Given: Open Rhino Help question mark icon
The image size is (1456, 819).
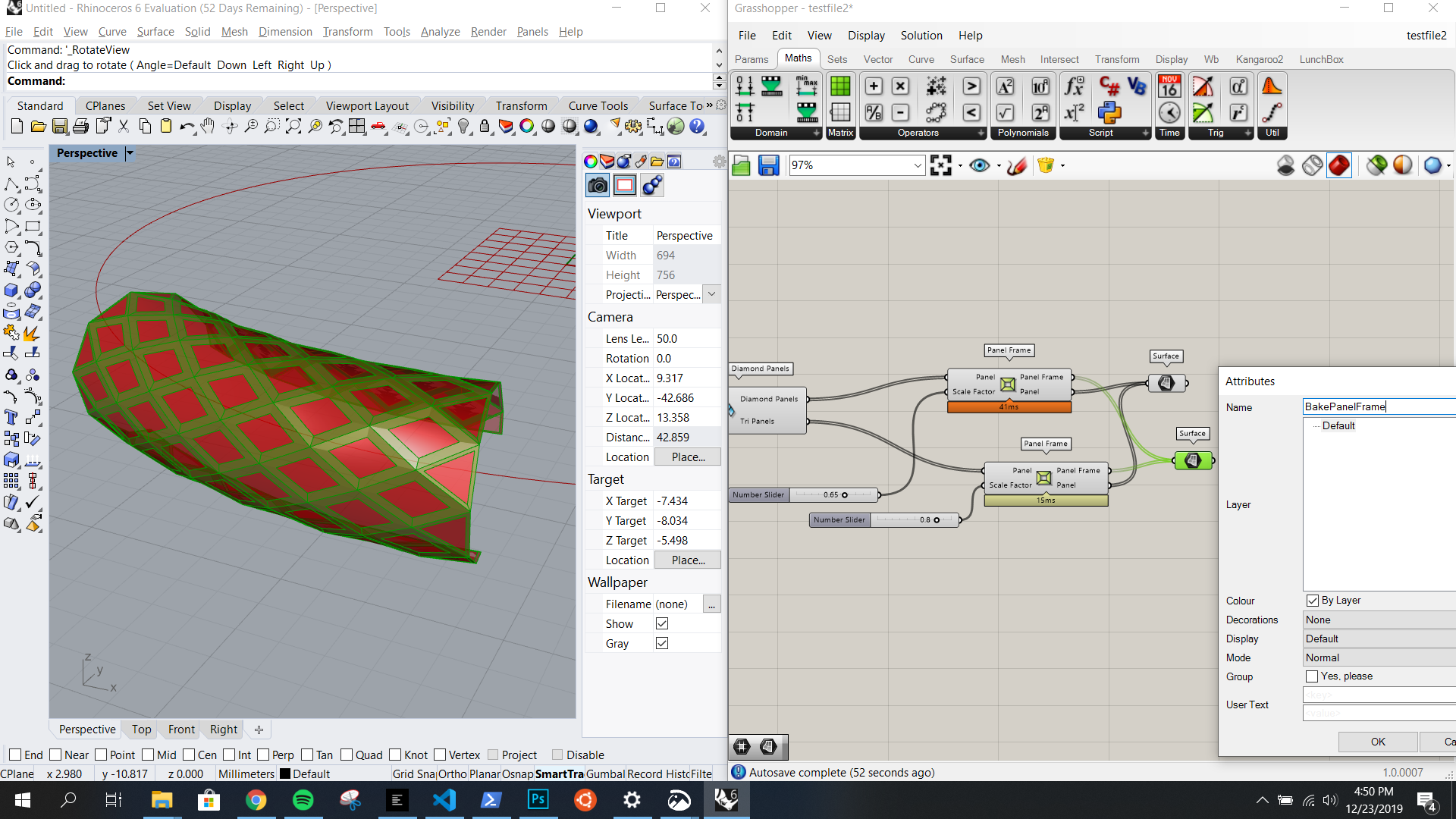Looking at the screenshot, I should pos(697,127).
